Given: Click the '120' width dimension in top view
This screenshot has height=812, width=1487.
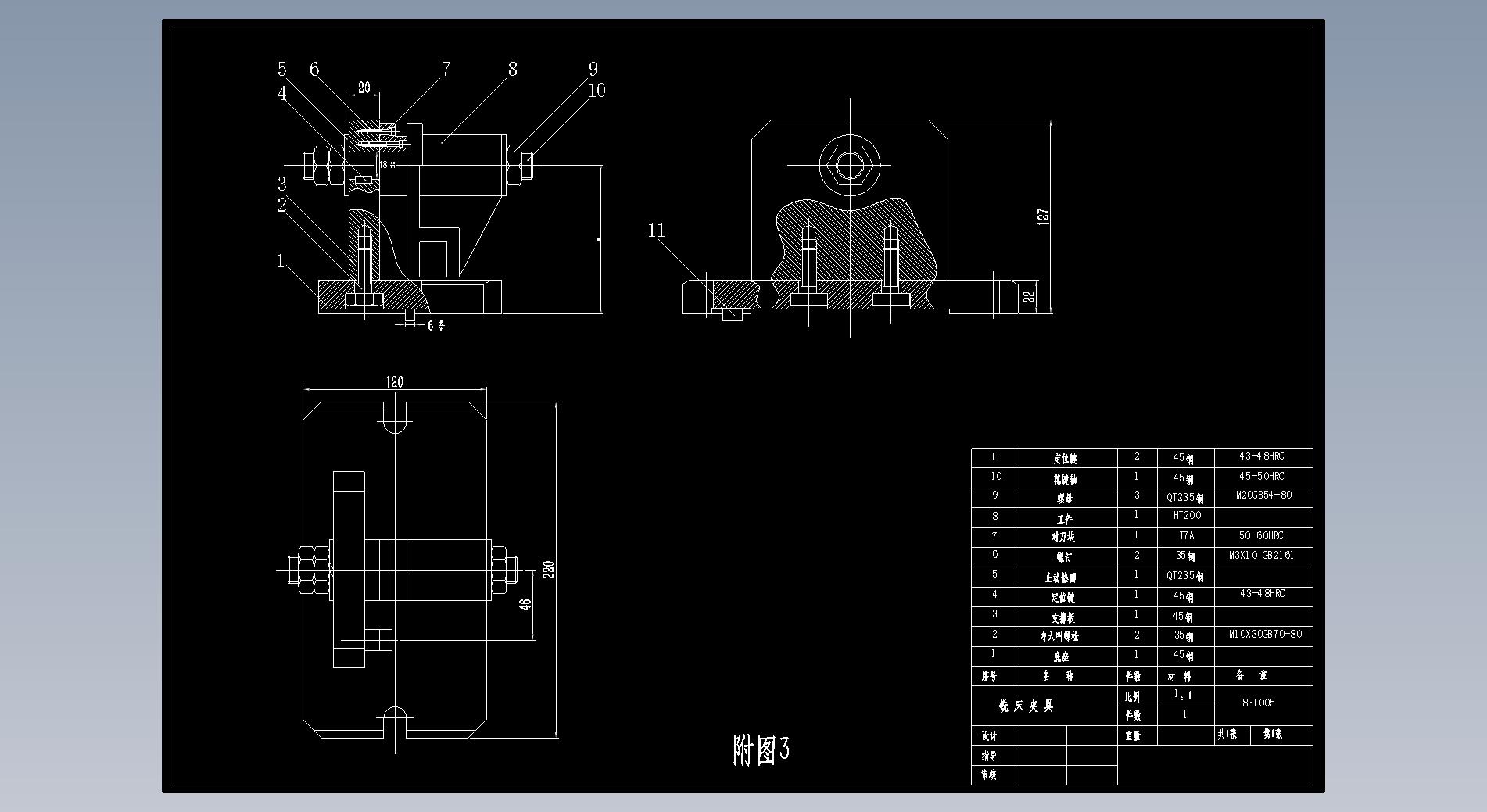Looking at the screenshot, I should [x=394, y=381].
